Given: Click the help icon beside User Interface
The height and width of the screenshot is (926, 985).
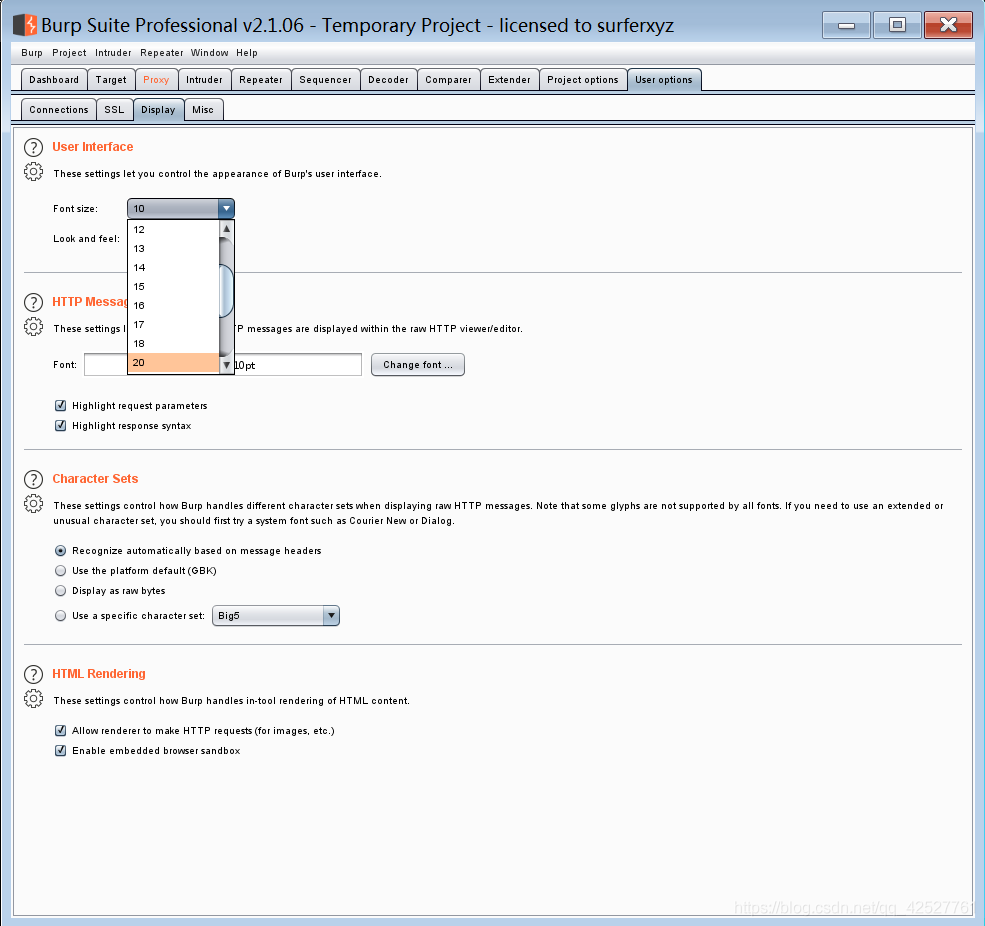Looking at the screenshot, I should [x=33, y=148].
